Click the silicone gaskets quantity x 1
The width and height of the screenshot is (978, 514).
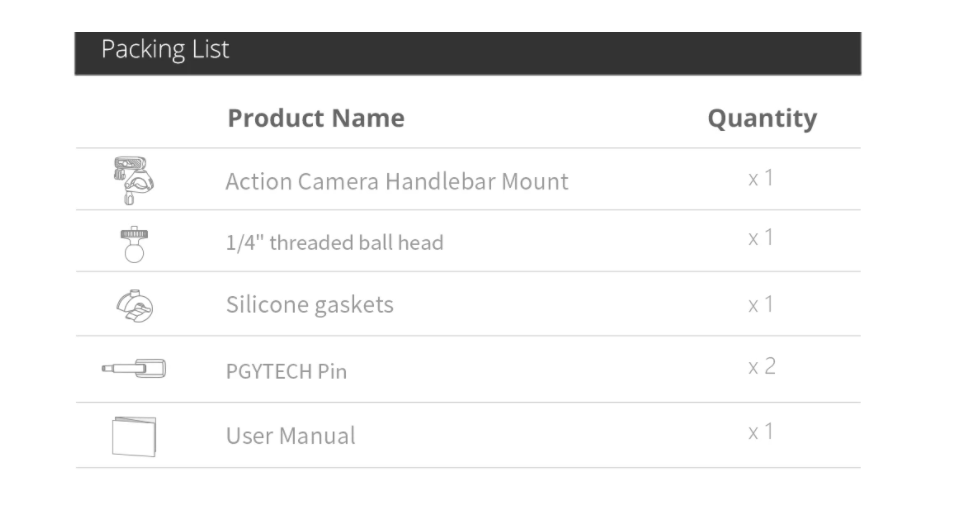point(761,304)
